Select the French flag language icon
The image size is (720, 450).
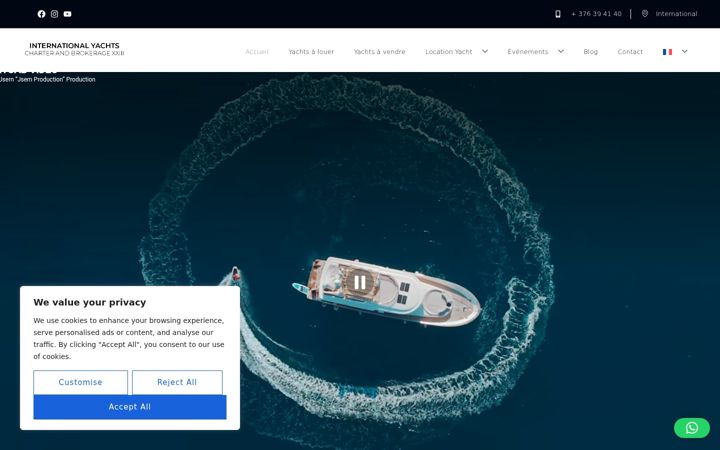pos(667,52)
